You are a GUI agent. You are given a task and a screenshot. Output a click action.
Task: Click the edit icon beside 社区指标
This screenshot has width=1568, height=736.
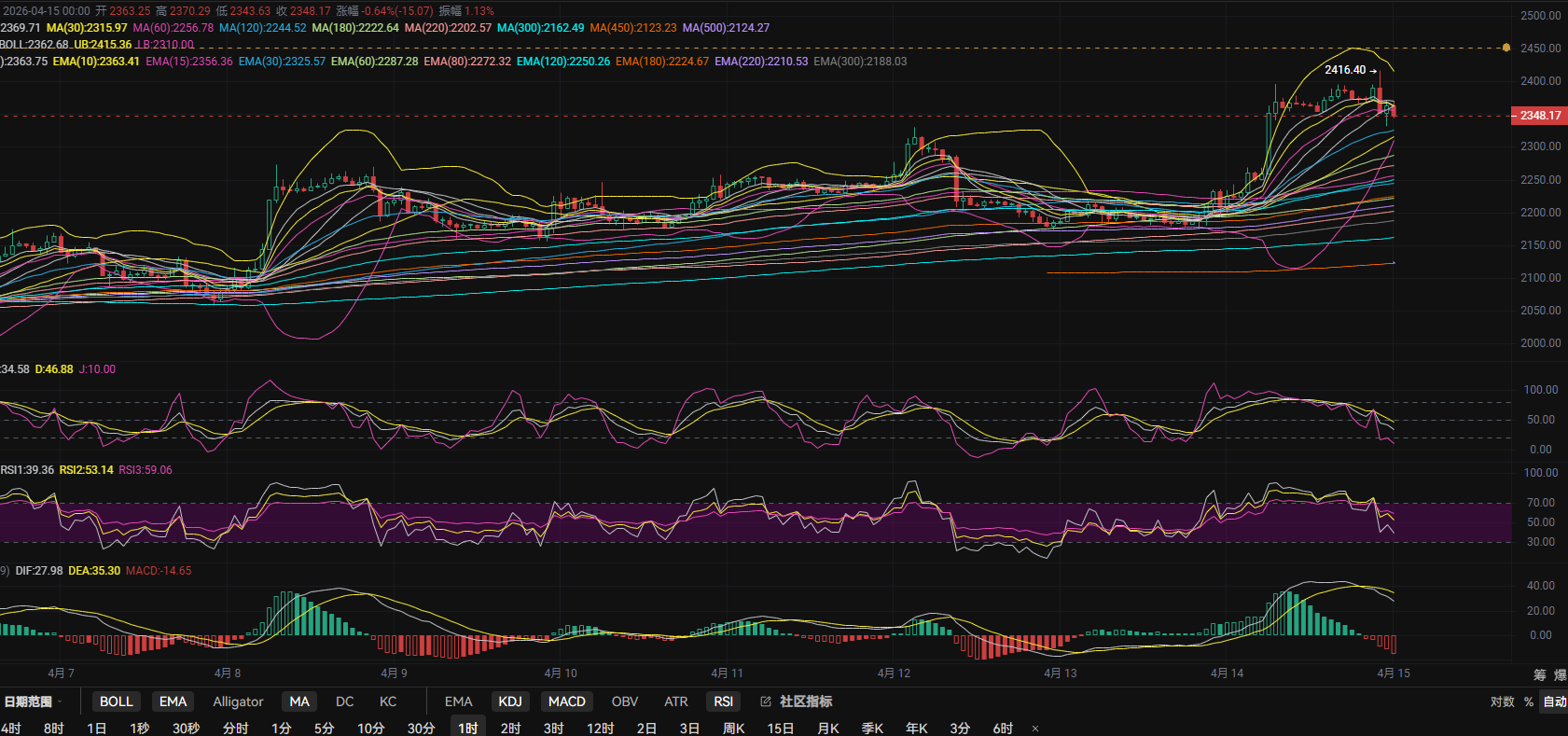coord(766,701)
